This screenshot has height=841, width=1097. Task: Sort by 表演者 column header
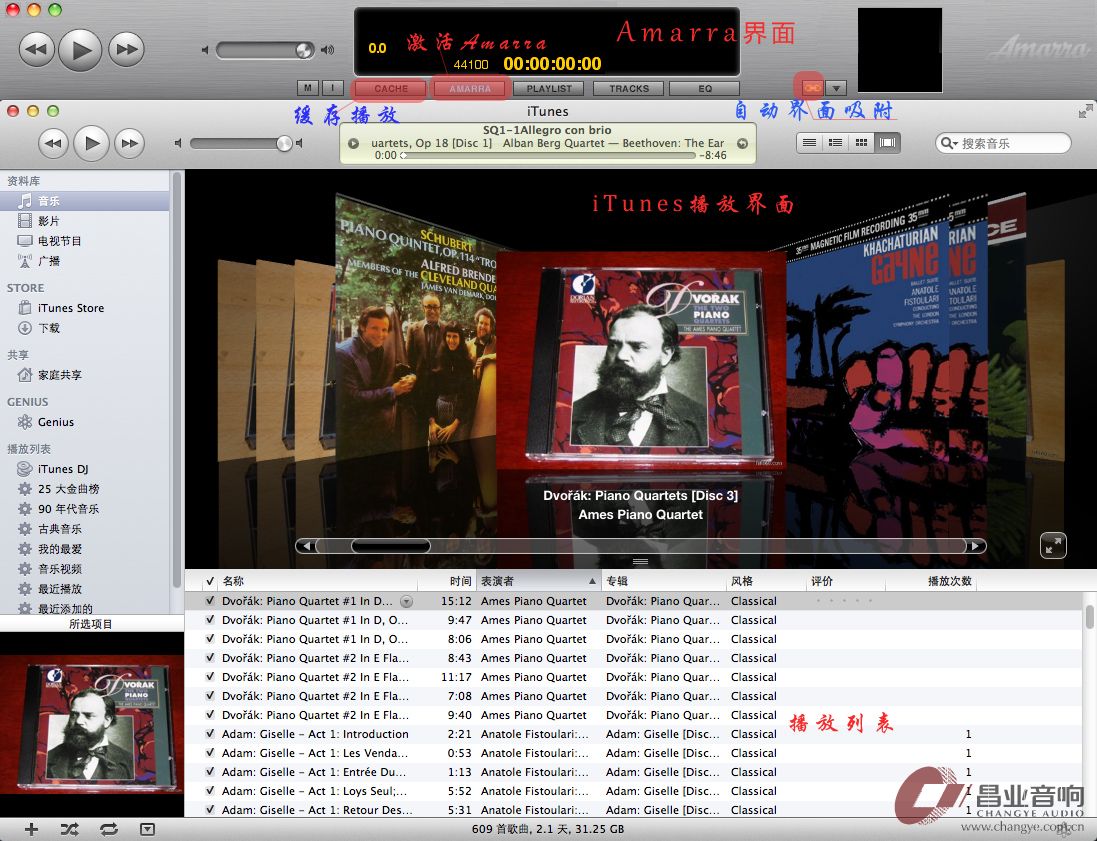click(x=539, y=581)
